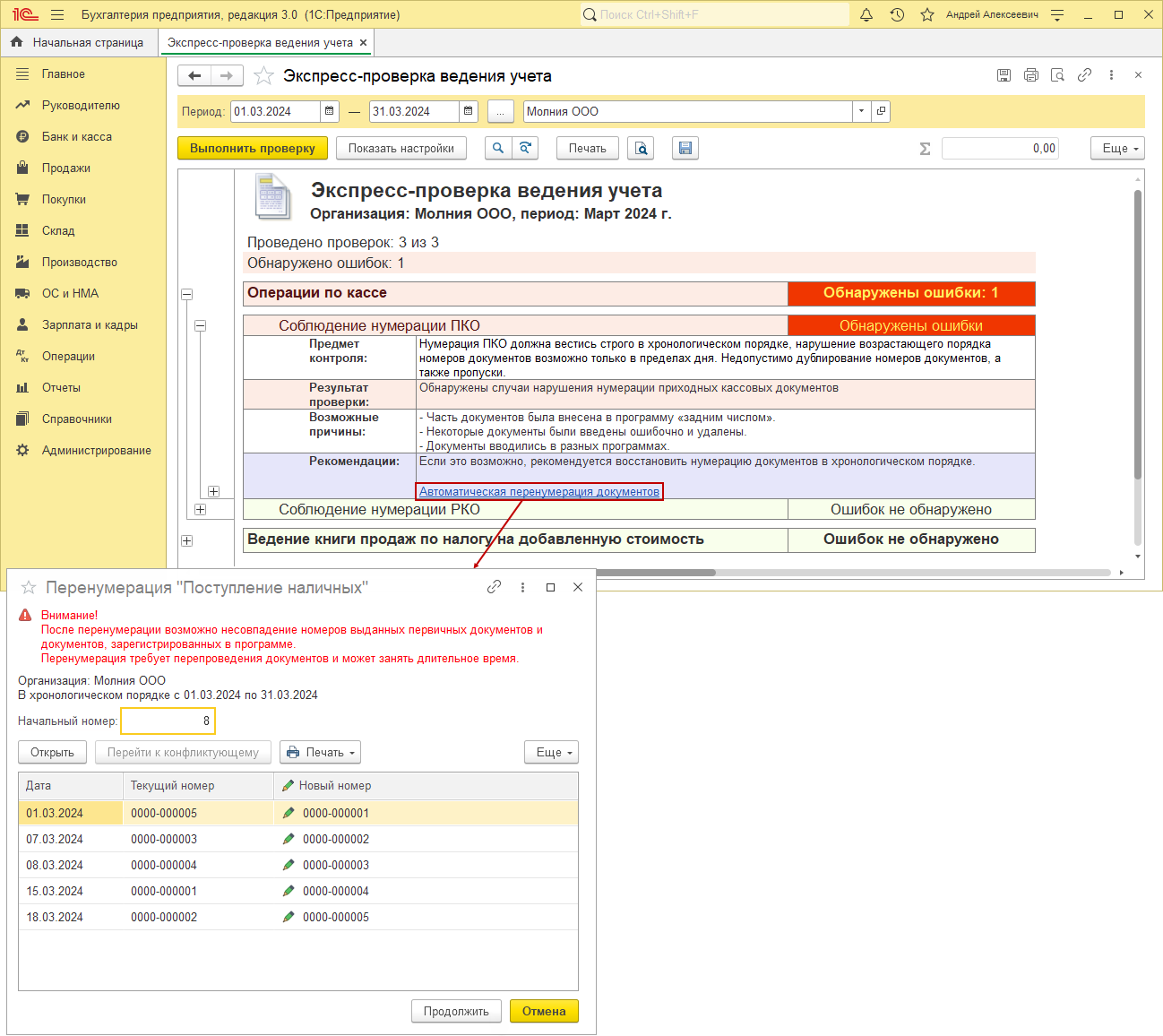Go back with left arrow button
Viewport: 1163px width, 1036px height.
[x=194, y=76]
